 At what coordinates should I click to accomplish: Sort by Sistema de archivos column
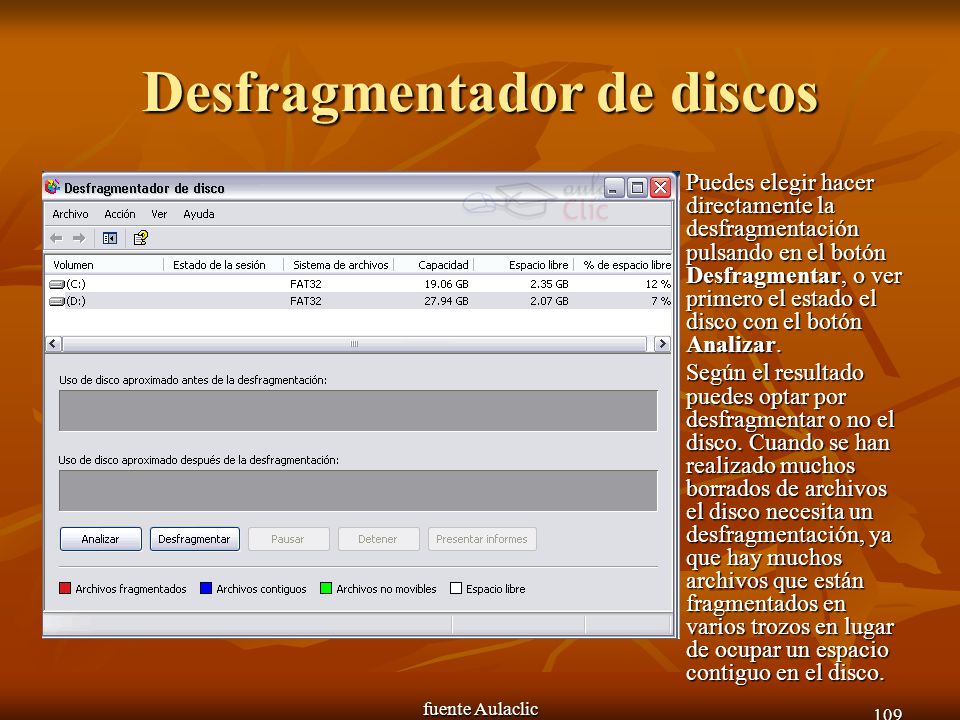(339, 264)
